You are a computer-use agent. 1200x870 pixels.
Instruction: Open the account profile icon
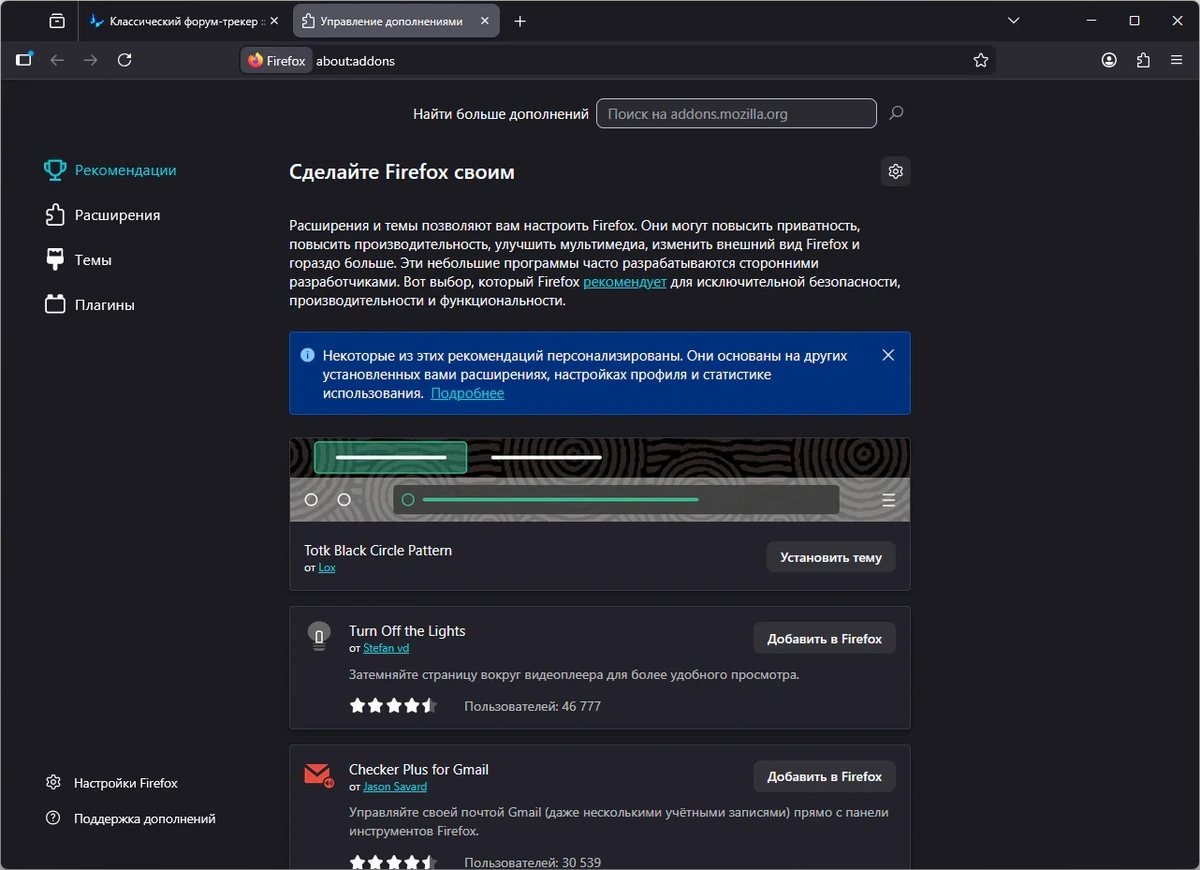[x=1109, y=60]
